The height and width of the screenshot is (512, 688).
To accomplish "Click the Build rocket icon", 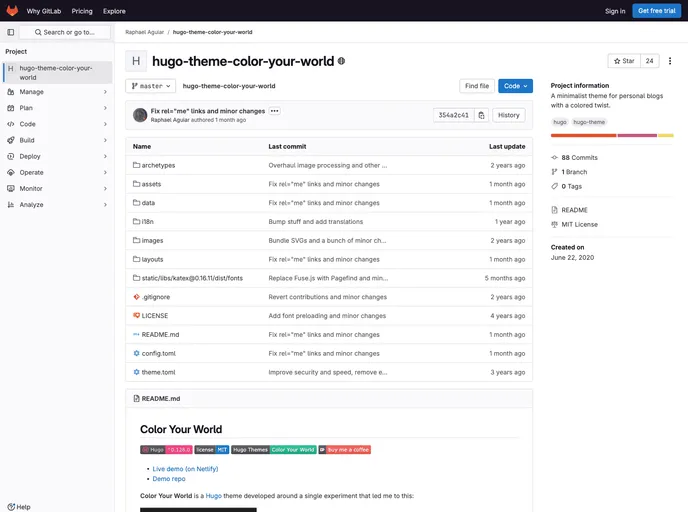I will point(11,140).
